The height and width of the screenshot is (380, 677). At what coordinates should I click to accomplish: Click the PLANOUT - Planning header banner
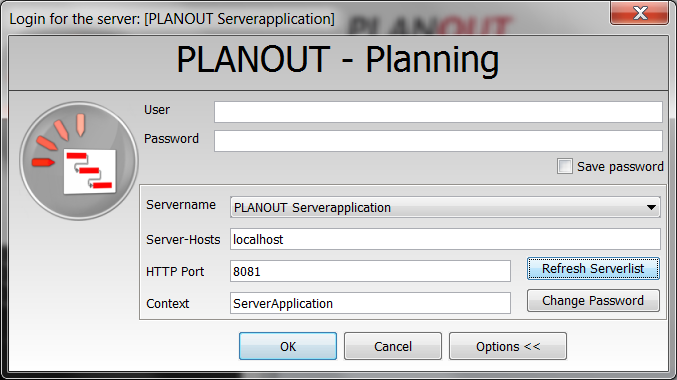point(338,63)
